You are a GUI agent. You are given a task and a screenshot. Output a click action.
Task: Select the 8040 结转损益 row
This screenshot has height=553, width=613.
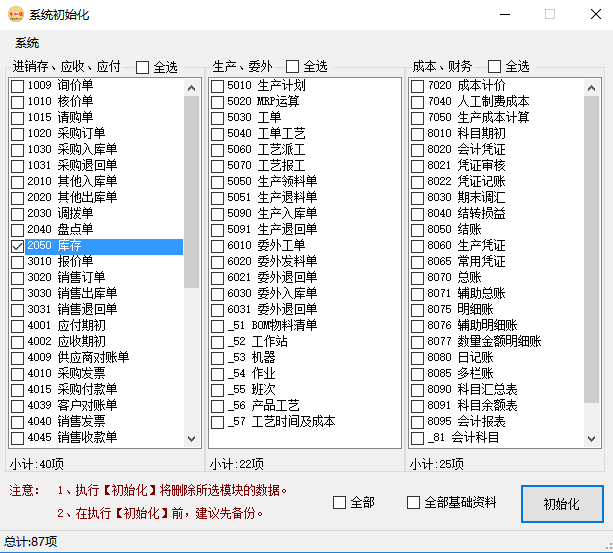[497, 214]
